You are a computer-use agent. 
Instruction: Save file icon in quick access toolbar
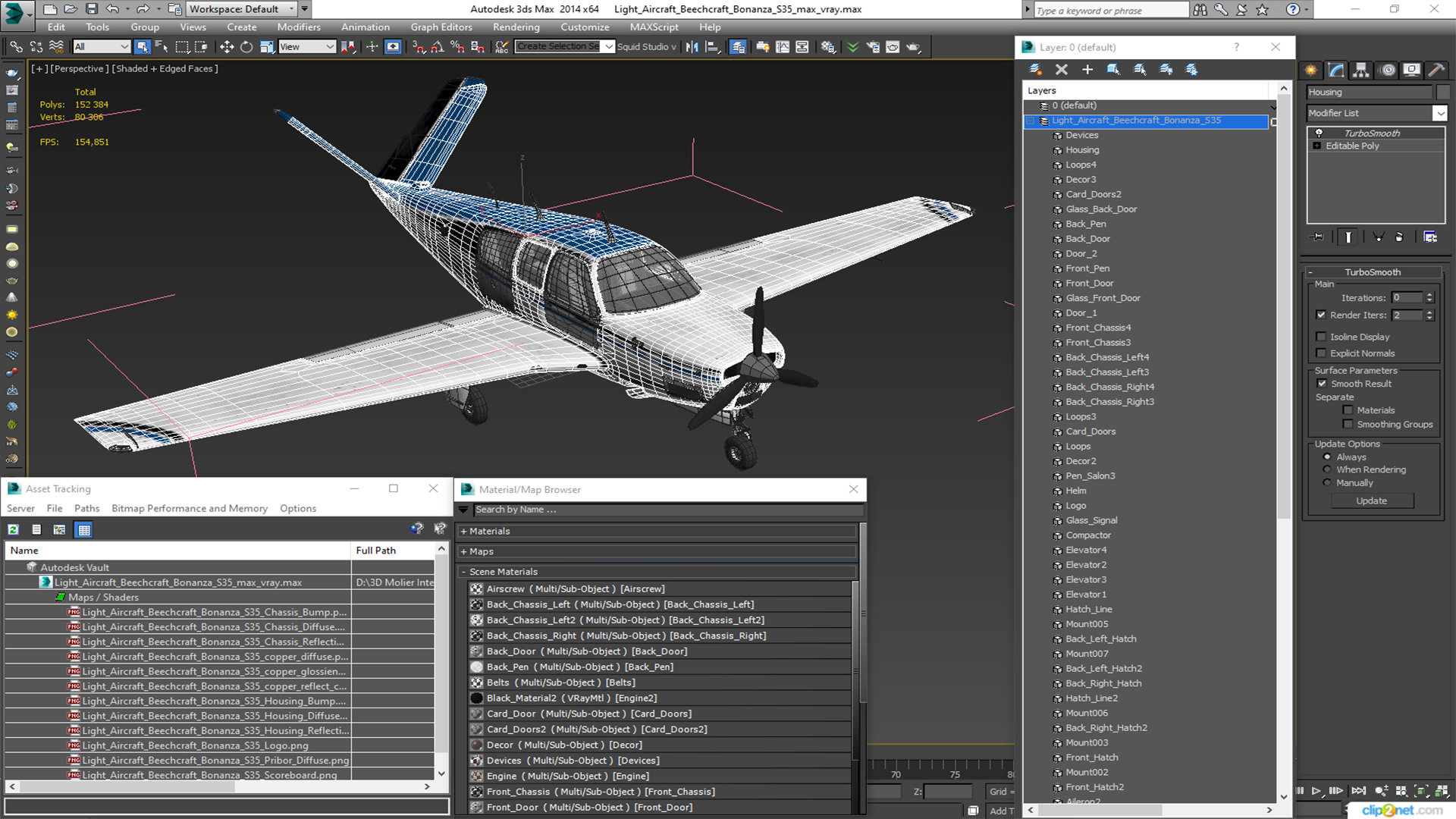click(x=91, y=9)
